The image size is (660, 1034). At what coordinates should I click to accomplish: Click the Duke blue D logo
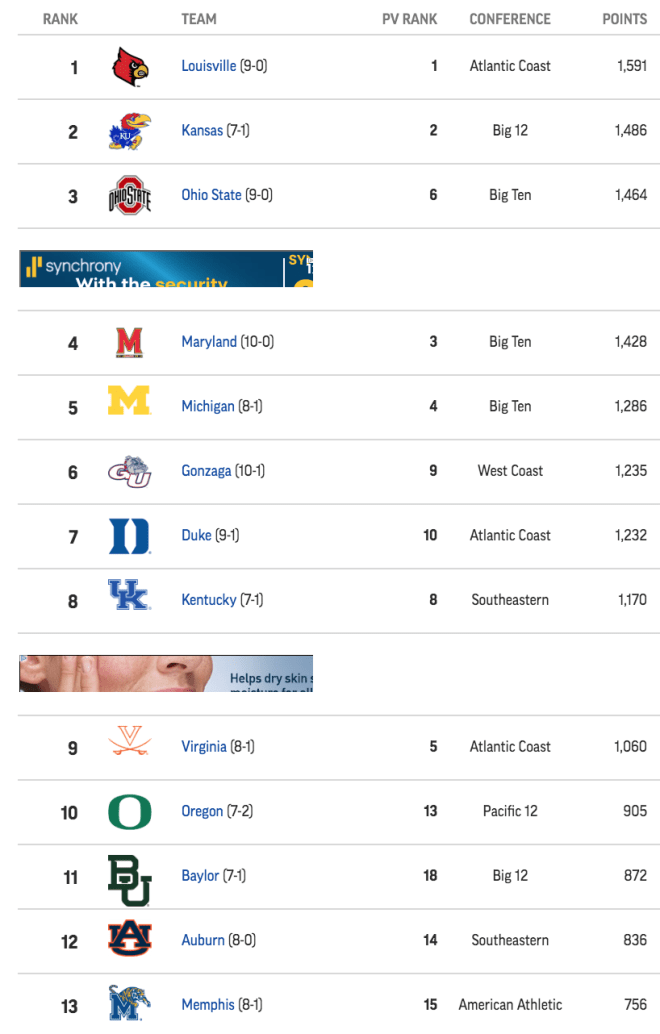click(x=129, y=535)
